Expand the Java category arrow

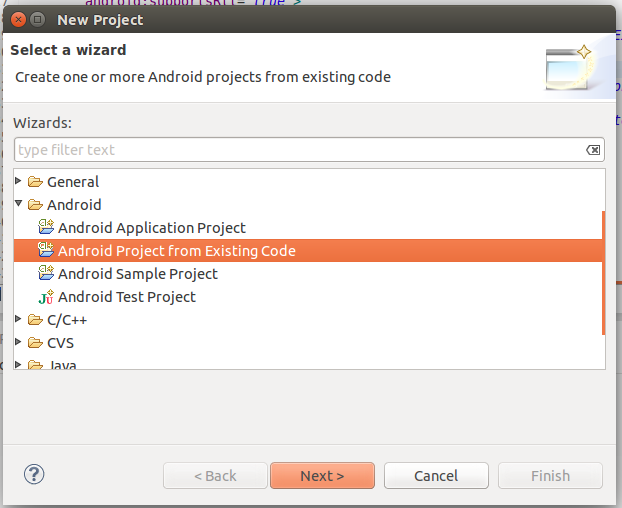pyautogui.click(x=18, y=364)
